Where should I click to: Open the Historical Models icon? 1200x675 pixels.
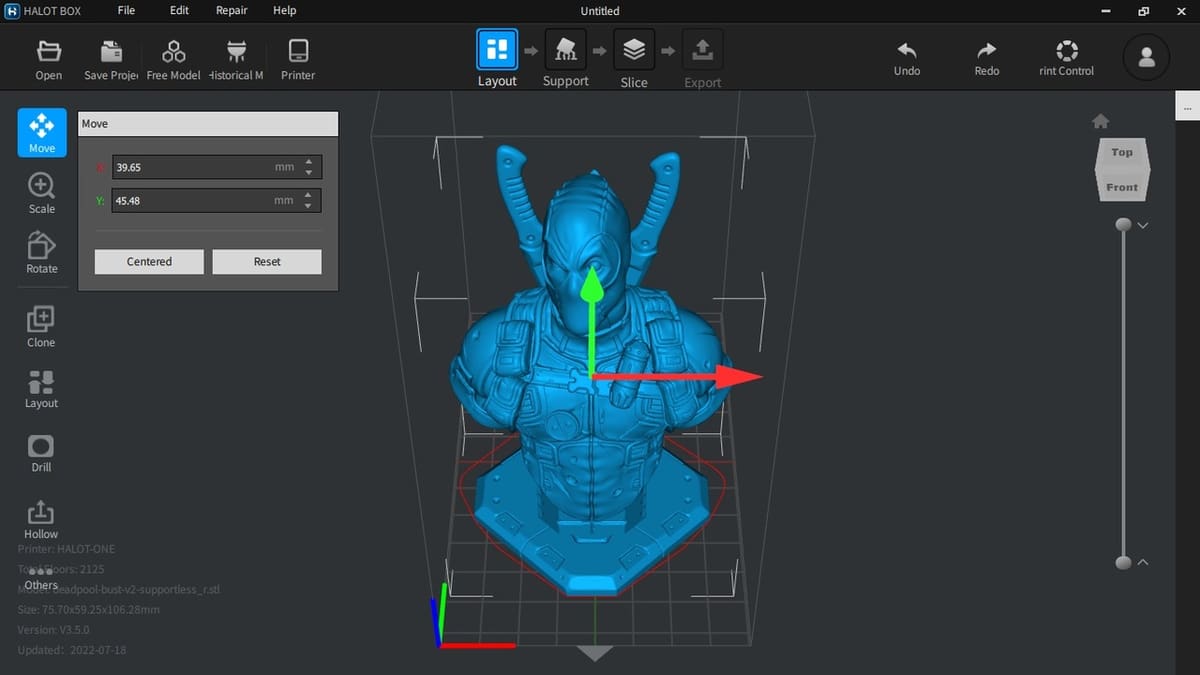point(236,60)
